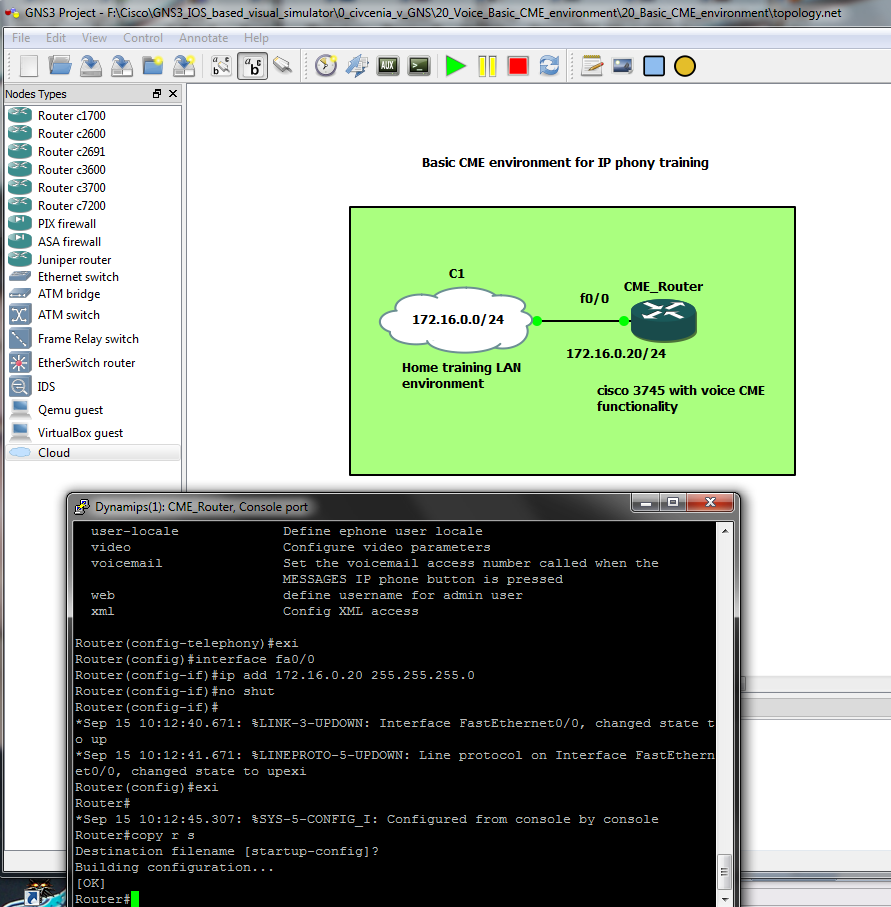Click the f0/0 interface label
The image size is (891, 907).
tap(594, 298)
